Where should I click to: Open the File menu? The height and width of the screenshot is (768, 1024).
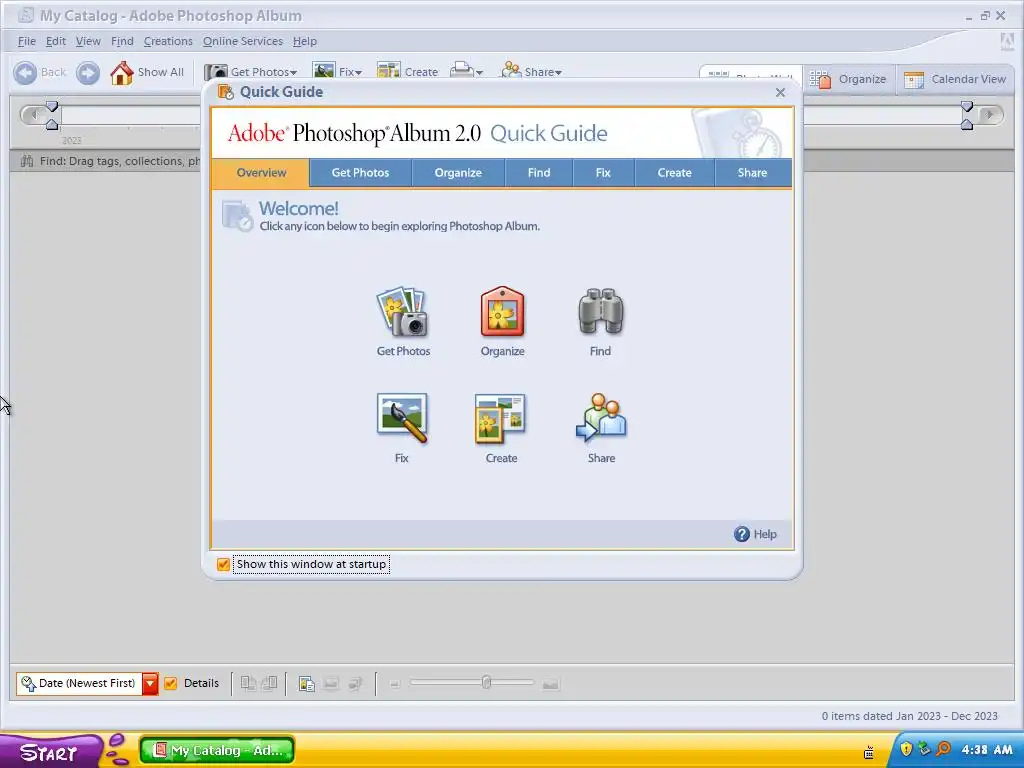pos(27,41)
